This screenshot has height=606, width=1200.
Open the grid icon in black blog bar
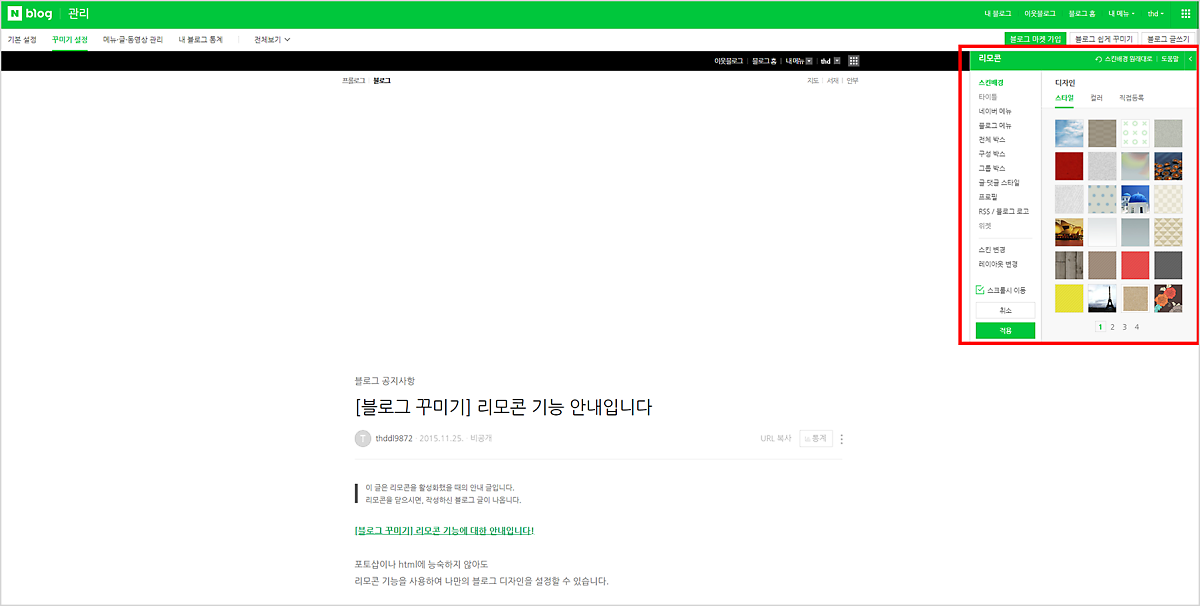pos(853,60)
